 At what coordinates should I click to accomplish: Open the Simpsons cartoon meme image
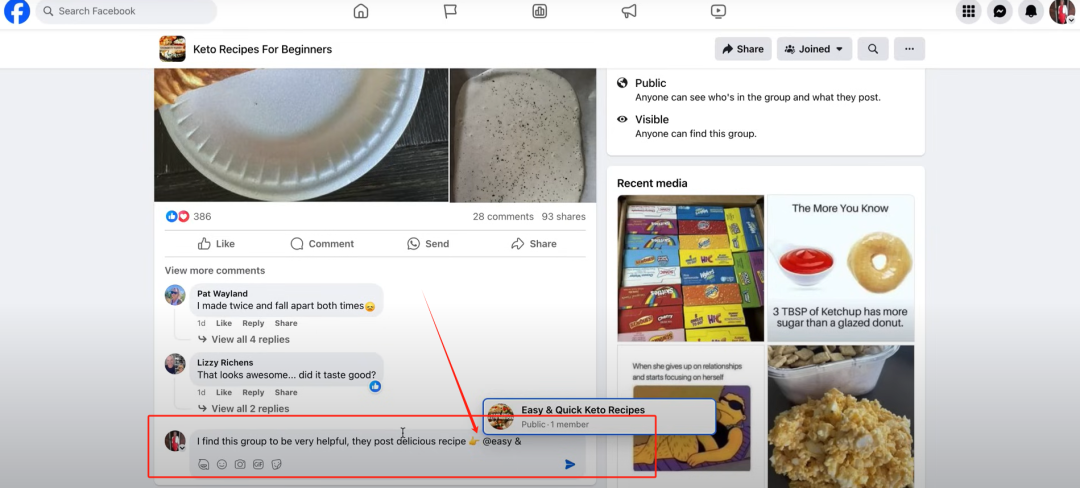point(691,416)
